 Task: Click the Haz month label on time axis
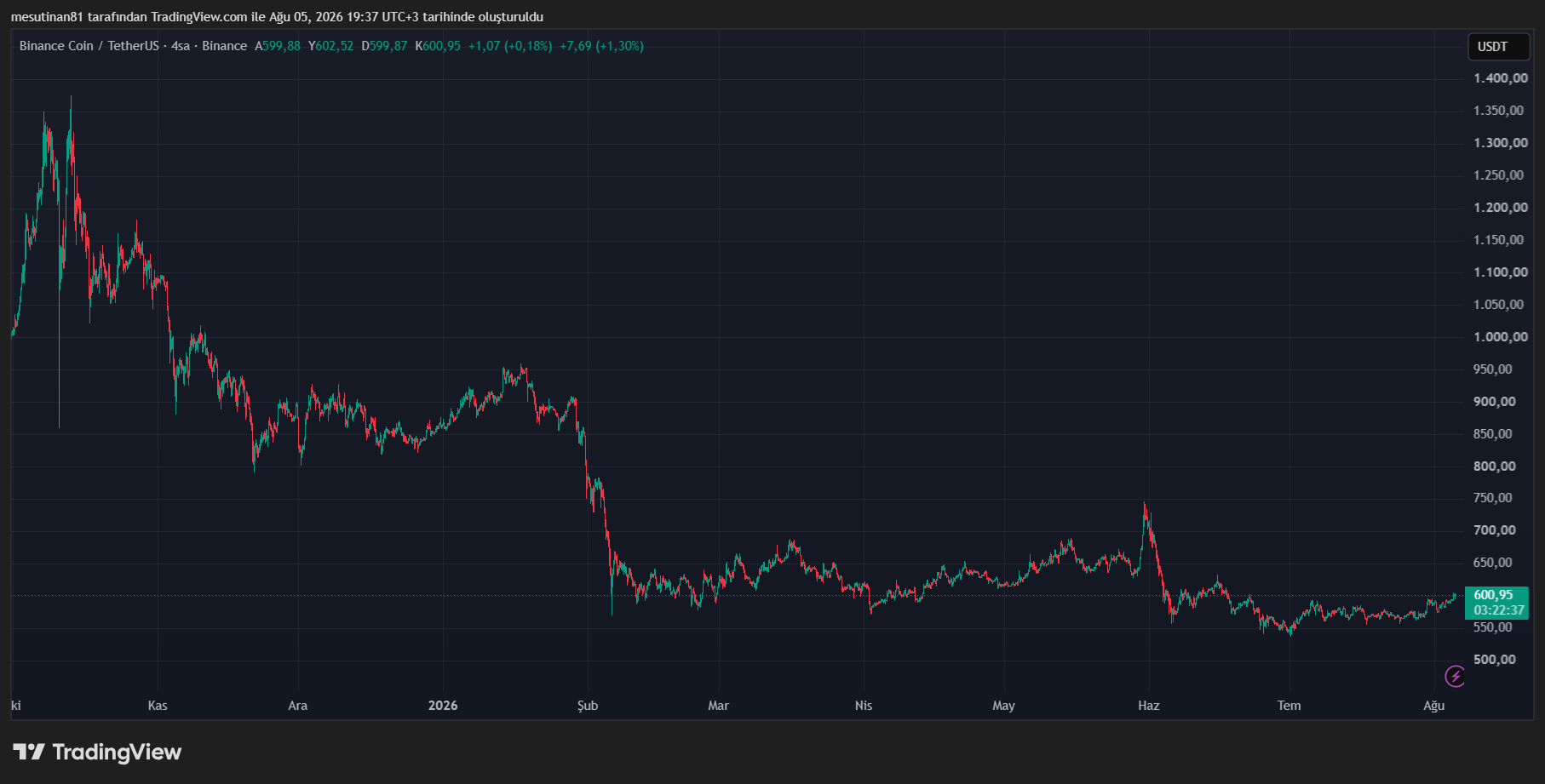coord(1149,706)
